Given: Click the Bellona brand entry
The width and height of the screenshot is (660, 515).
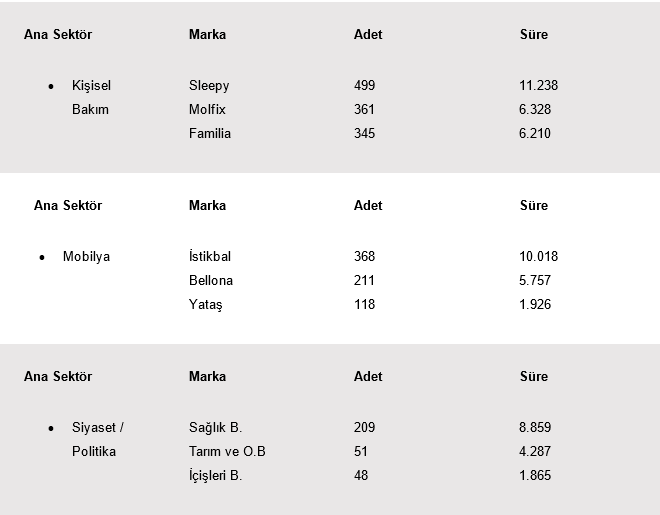Looking at the screenshot, I should click(211, 280).
